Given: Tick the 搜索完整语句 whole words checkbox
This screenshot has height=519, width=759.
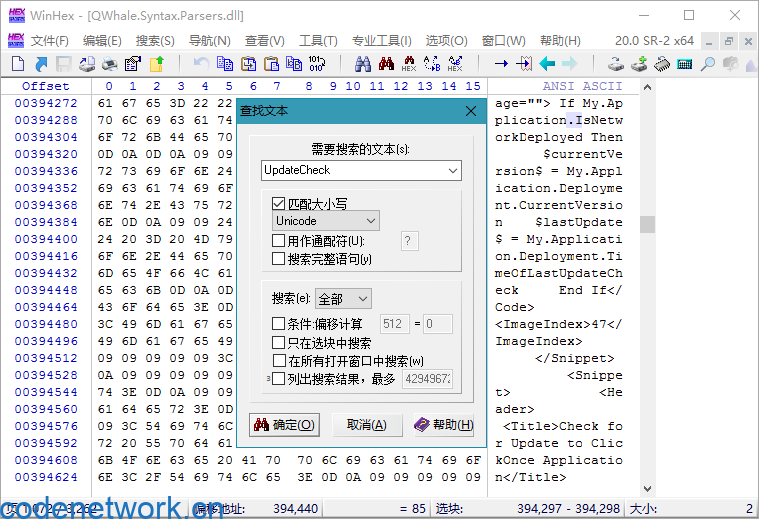Looking at the screenshot, I should tap(278, 259).
